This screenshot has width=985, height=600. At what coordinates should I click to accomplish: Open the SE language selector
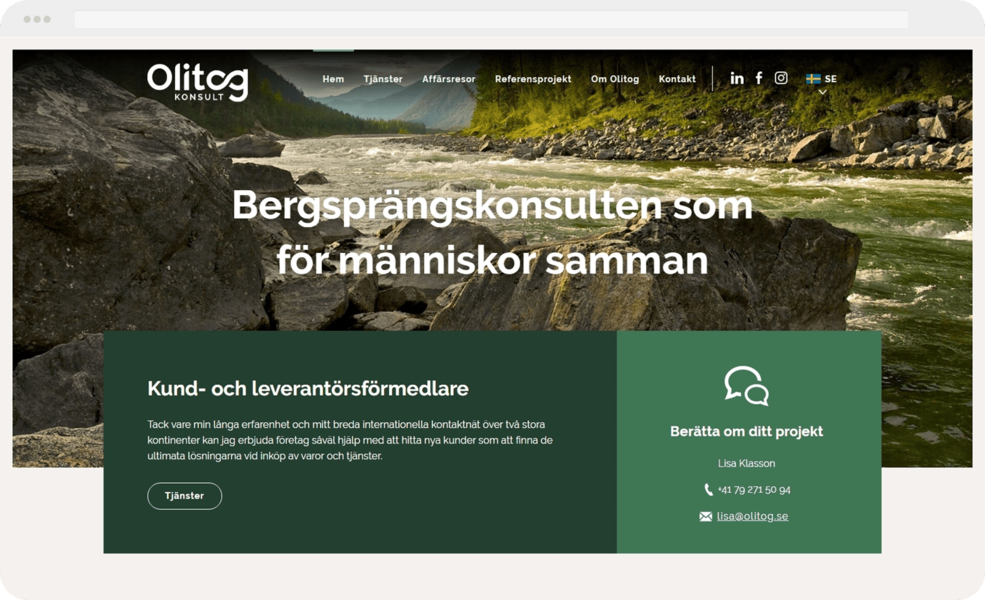[x=822, y=79]
